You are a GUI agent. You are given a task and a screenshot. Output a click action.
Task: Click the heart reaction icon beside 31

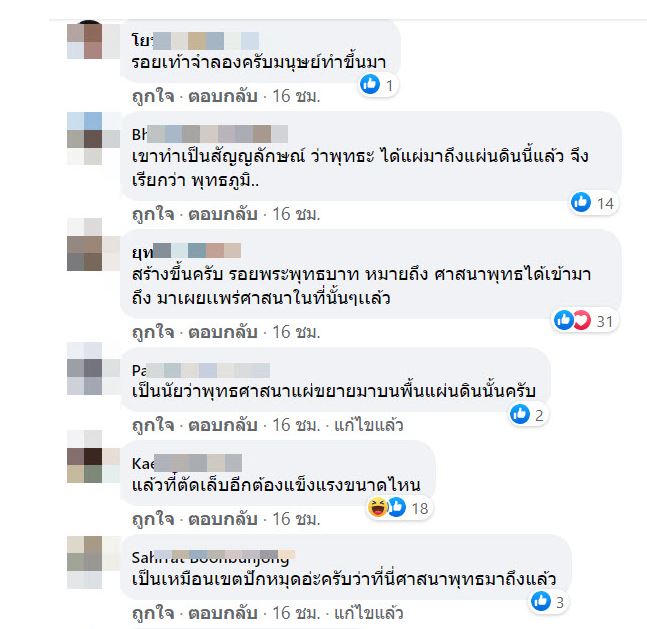coord(582,320)
